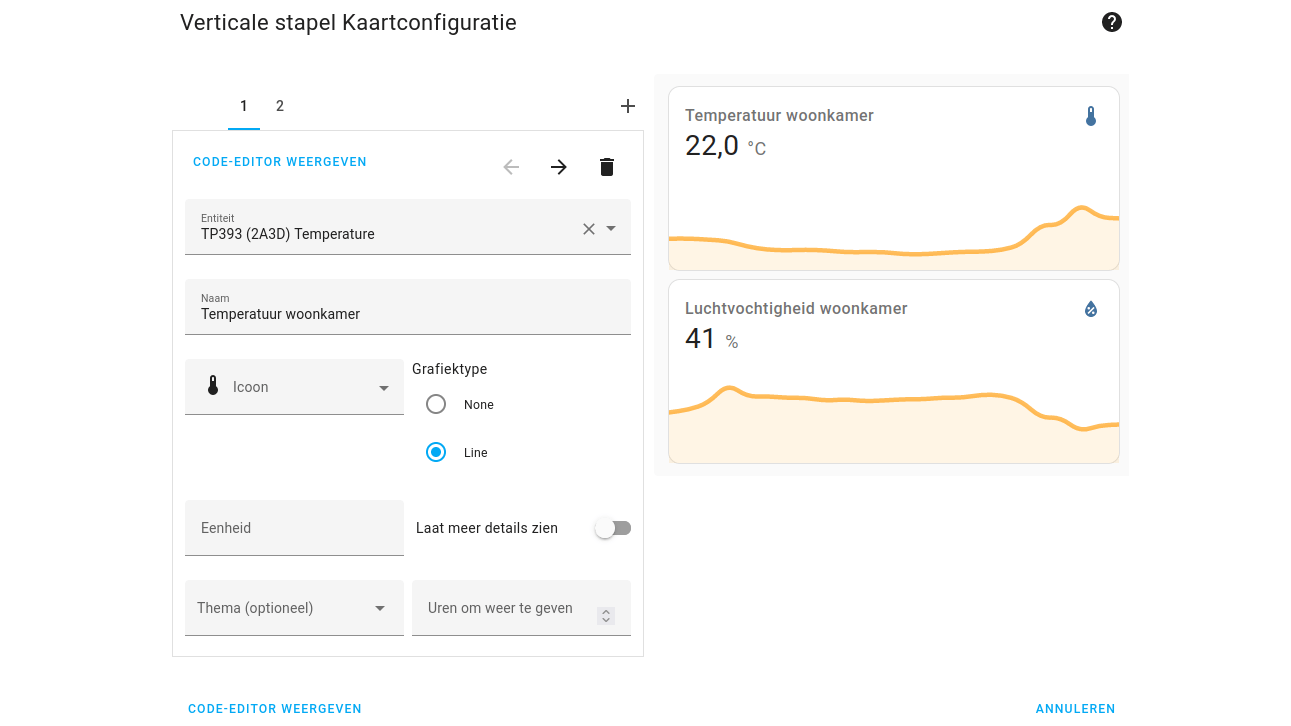
Task: Click the Annuleren button
Action: click(x=1075, y=709)
